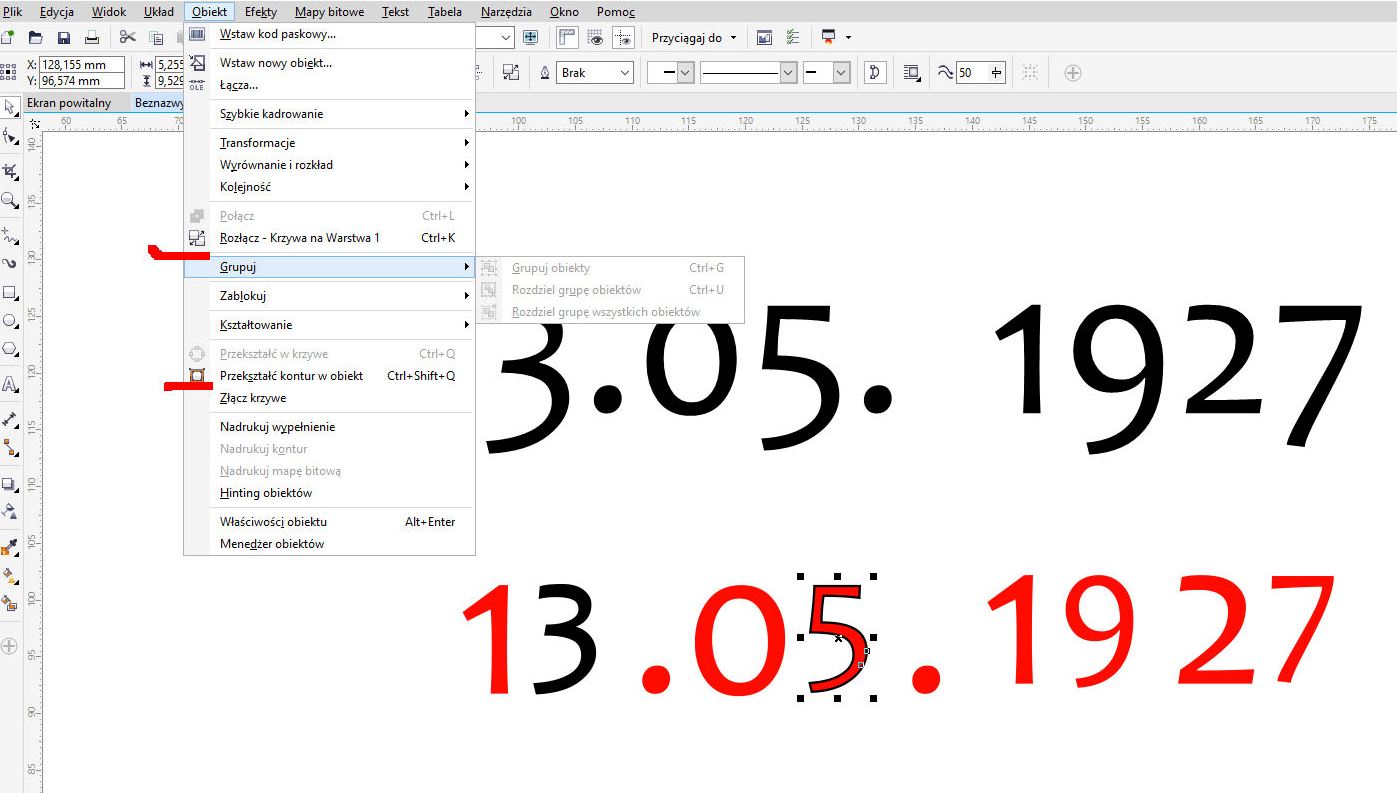Select the Zoom magnifier tool

pyautogui.click(x=10, y=200)
